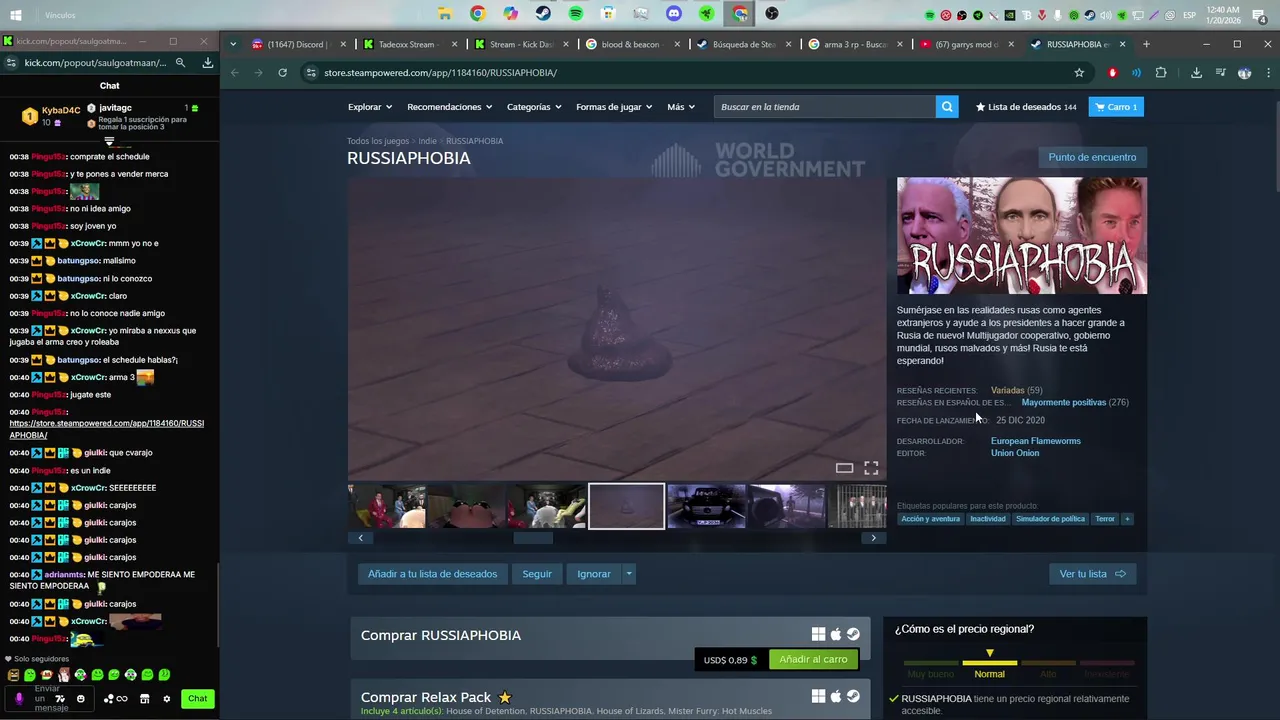Click the Terror tag
The height and width of the screenshot is (720, 1280).
pyautogui.click(x=1105, y=519)
